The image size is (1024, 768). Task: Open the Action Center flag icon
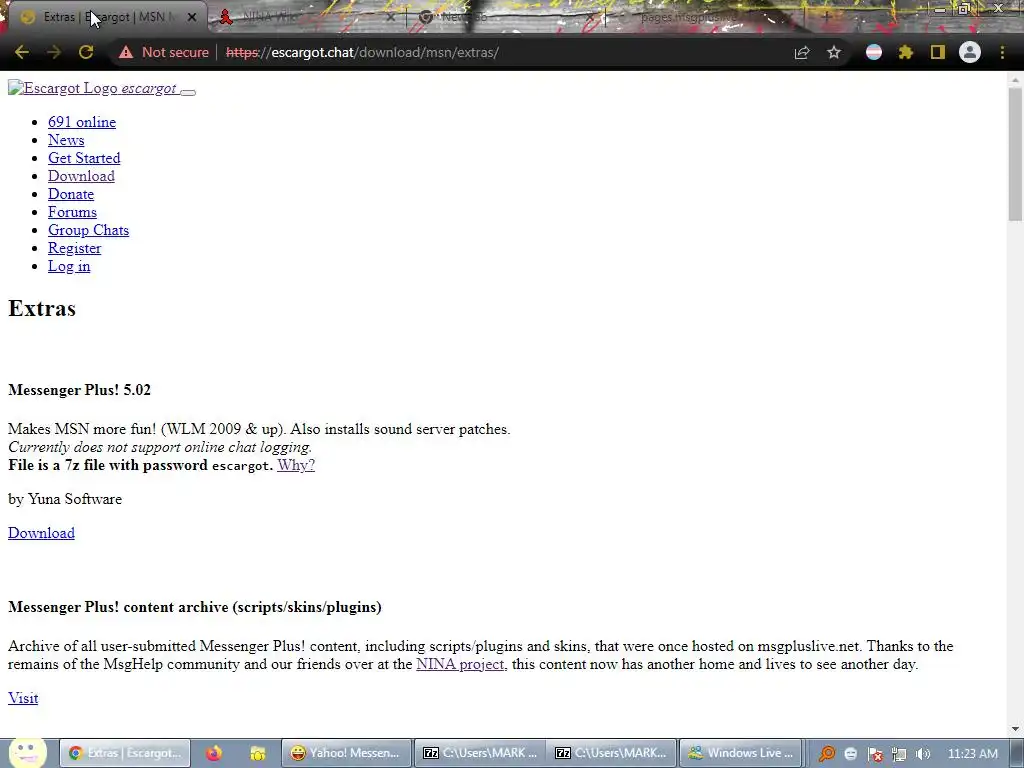tap(876, 754)
